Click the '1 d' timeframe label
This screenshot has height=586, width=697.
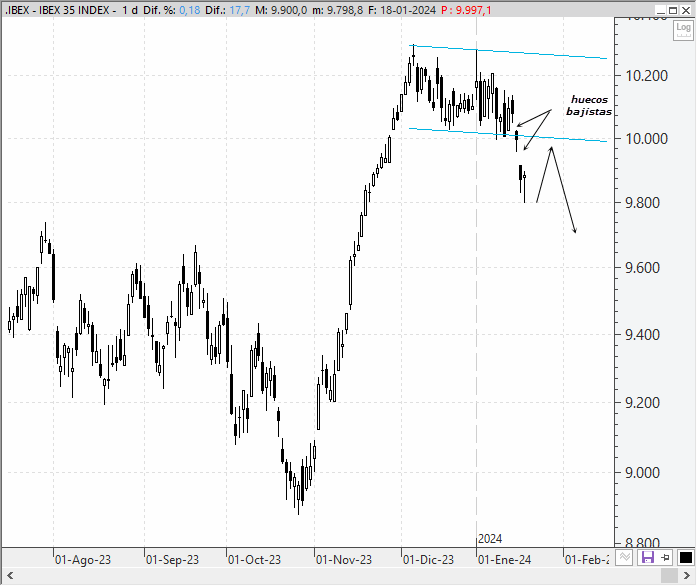coord(130,10)
